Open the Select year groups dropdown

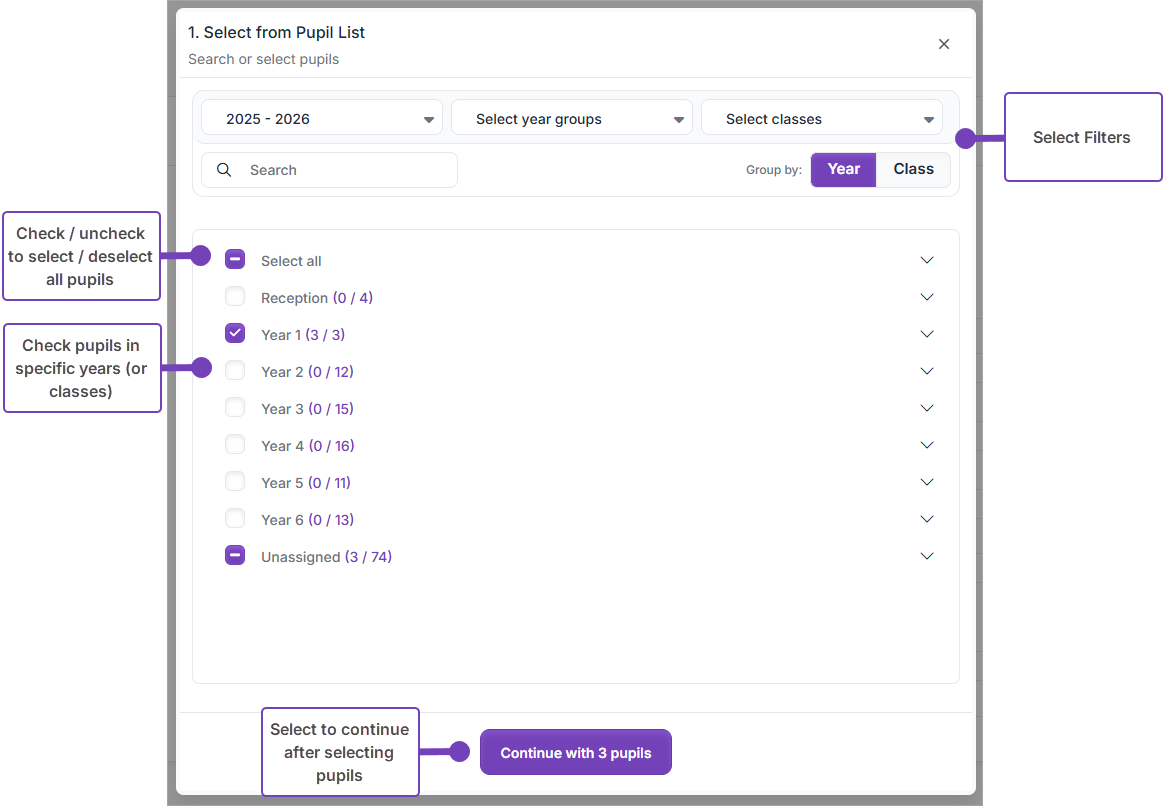(x=571, y=119)
